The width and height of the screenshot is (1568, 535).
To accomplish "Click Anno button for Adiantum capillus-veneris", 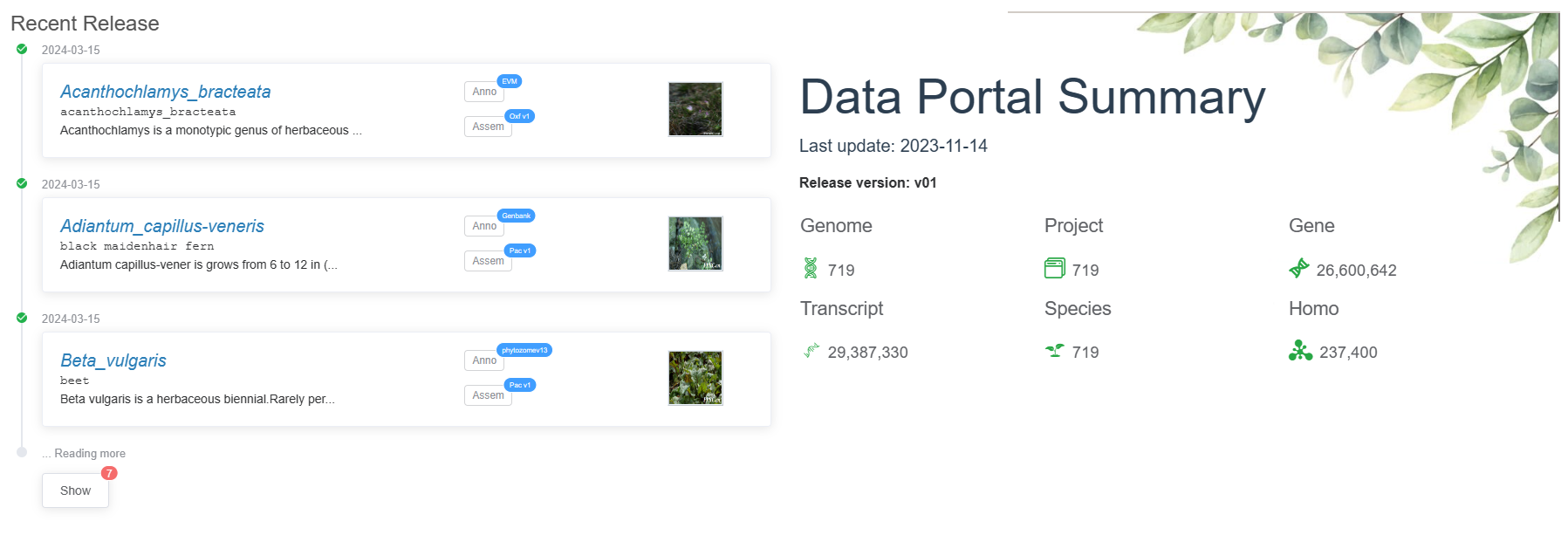I will (x=483, y=226).
